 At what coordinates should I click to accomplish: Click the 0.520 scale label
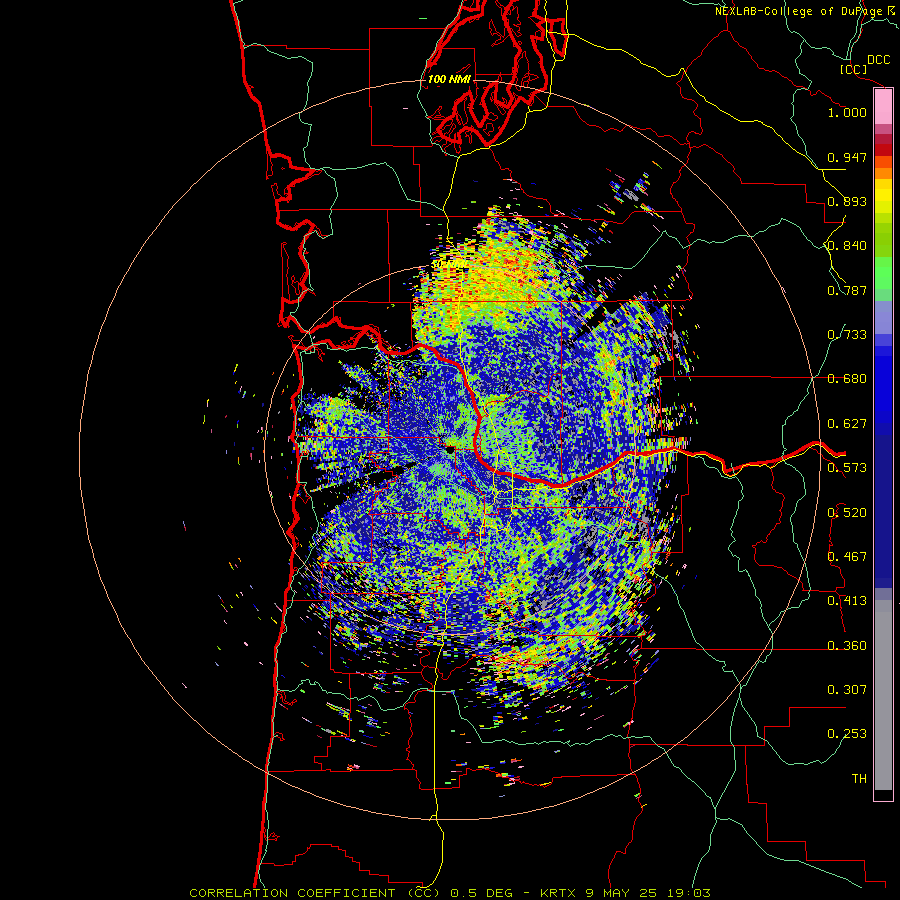click(847, 513)
